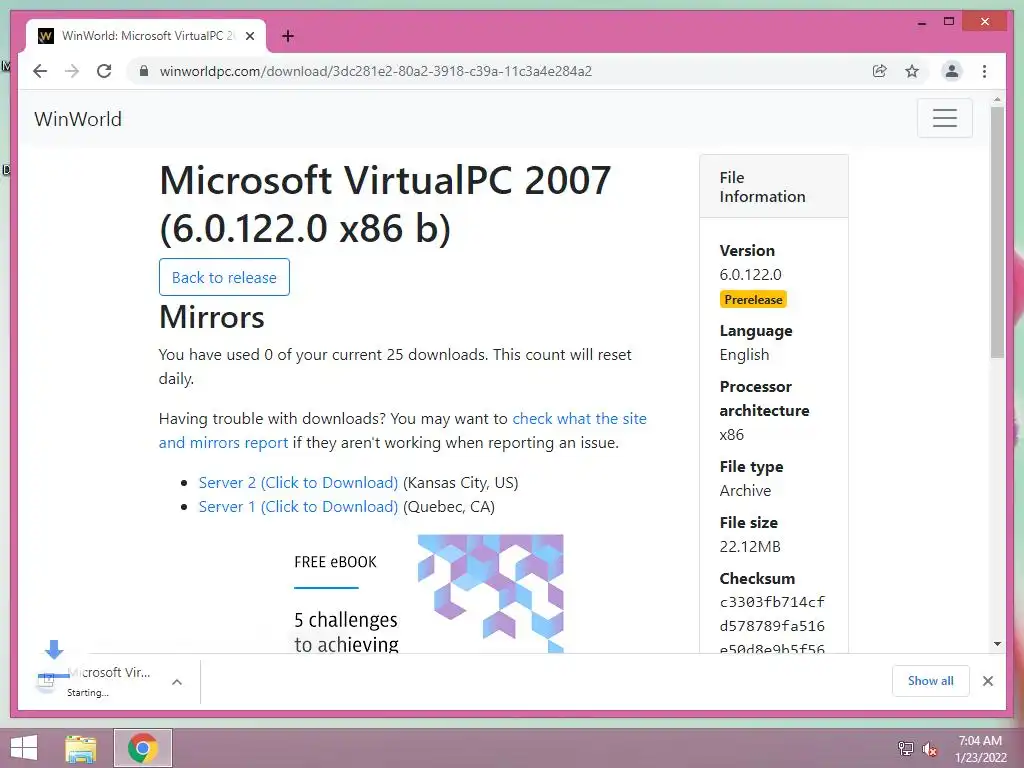
Task: Open the taskbar clock and date
Action: [980, 749]
